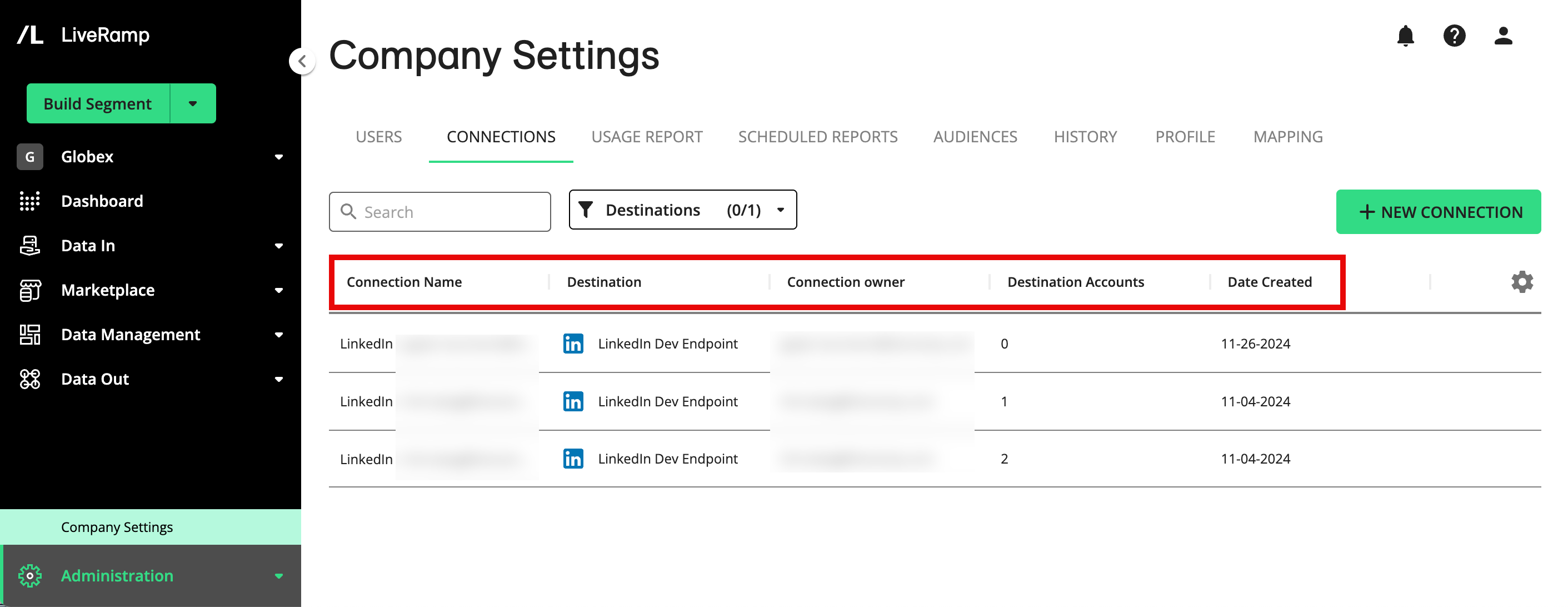Open the notifications bell
The height and width of the screenshot is (607, 1568).
tap(1405, 36)
